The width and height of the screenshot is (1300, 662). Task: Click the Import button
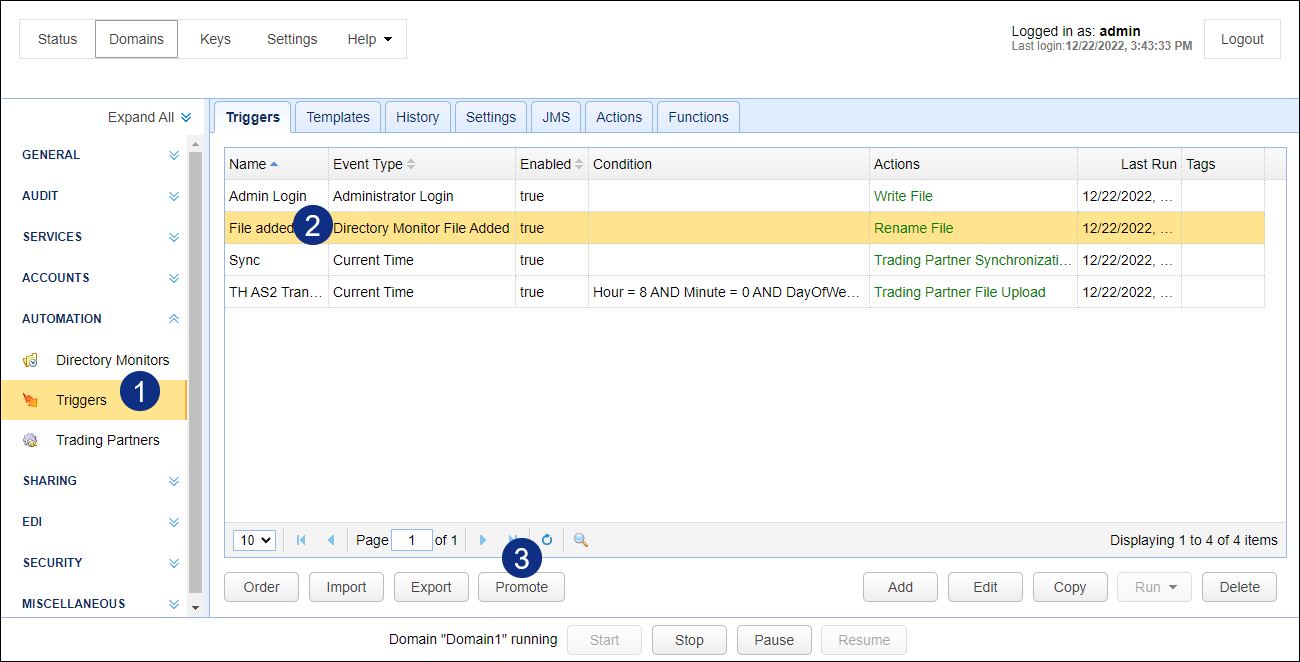pyautogui.click(x=346, y=587)
